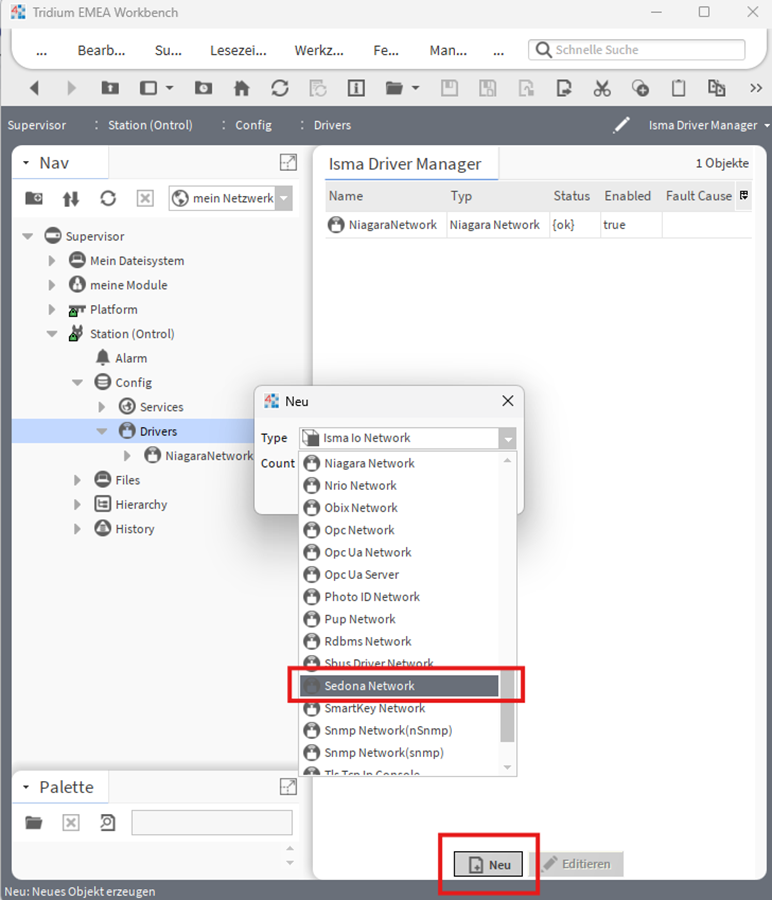Go back with the left arrow toolbar icon
The height and width of the screenshot is (900, 772).
coord(34,88)
